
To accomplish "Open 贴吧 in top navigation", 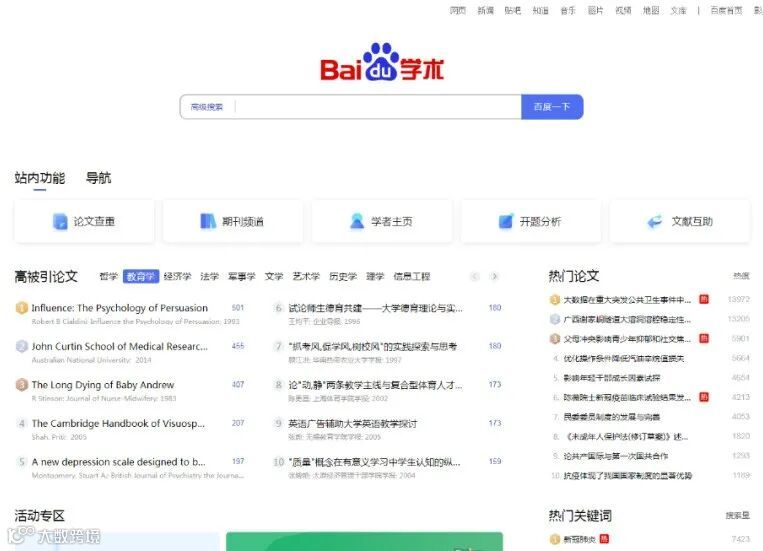I will pyautogui.click(x=512, y=10).
